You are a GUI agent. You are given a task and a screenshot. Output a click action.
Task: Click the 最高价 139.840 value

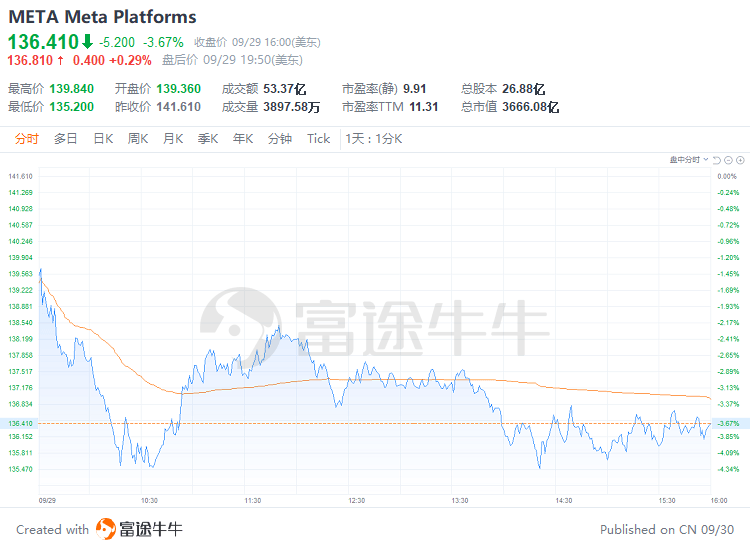[72, 89]
